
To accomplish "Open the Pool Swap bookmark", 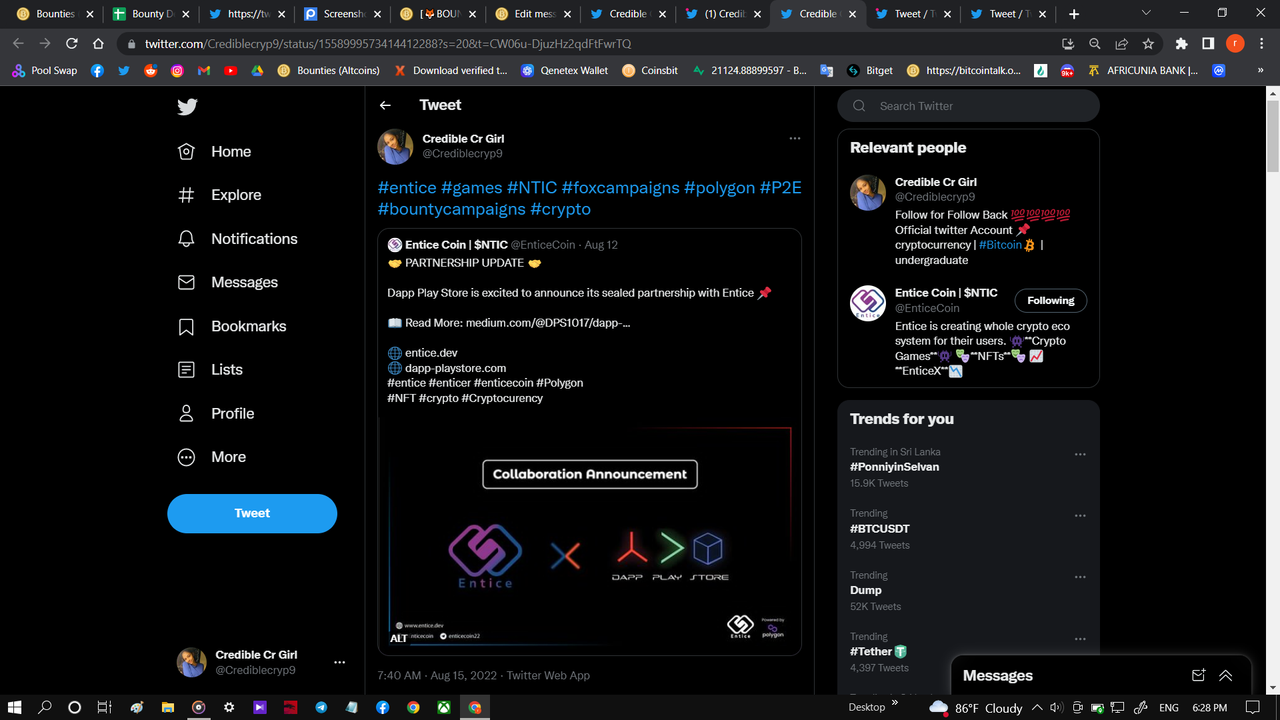I will click(x=45, y=71).
